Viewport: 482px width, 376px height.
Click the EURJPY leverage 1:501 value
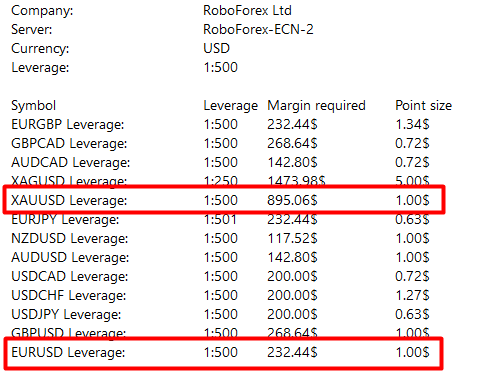click(220, 220)
